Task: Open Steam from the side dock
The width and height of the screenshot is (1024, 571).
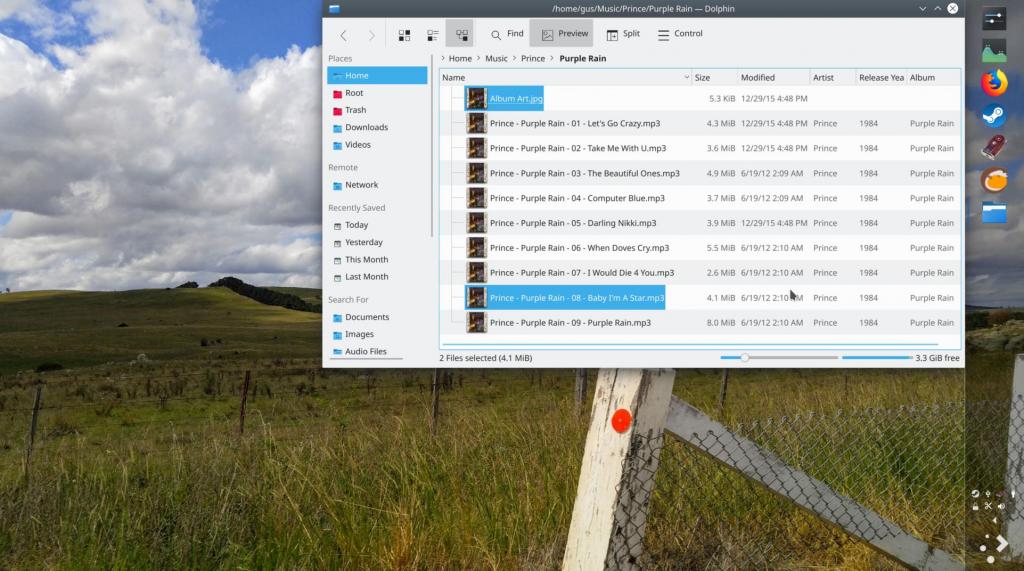Action: [x=994, y=116]
